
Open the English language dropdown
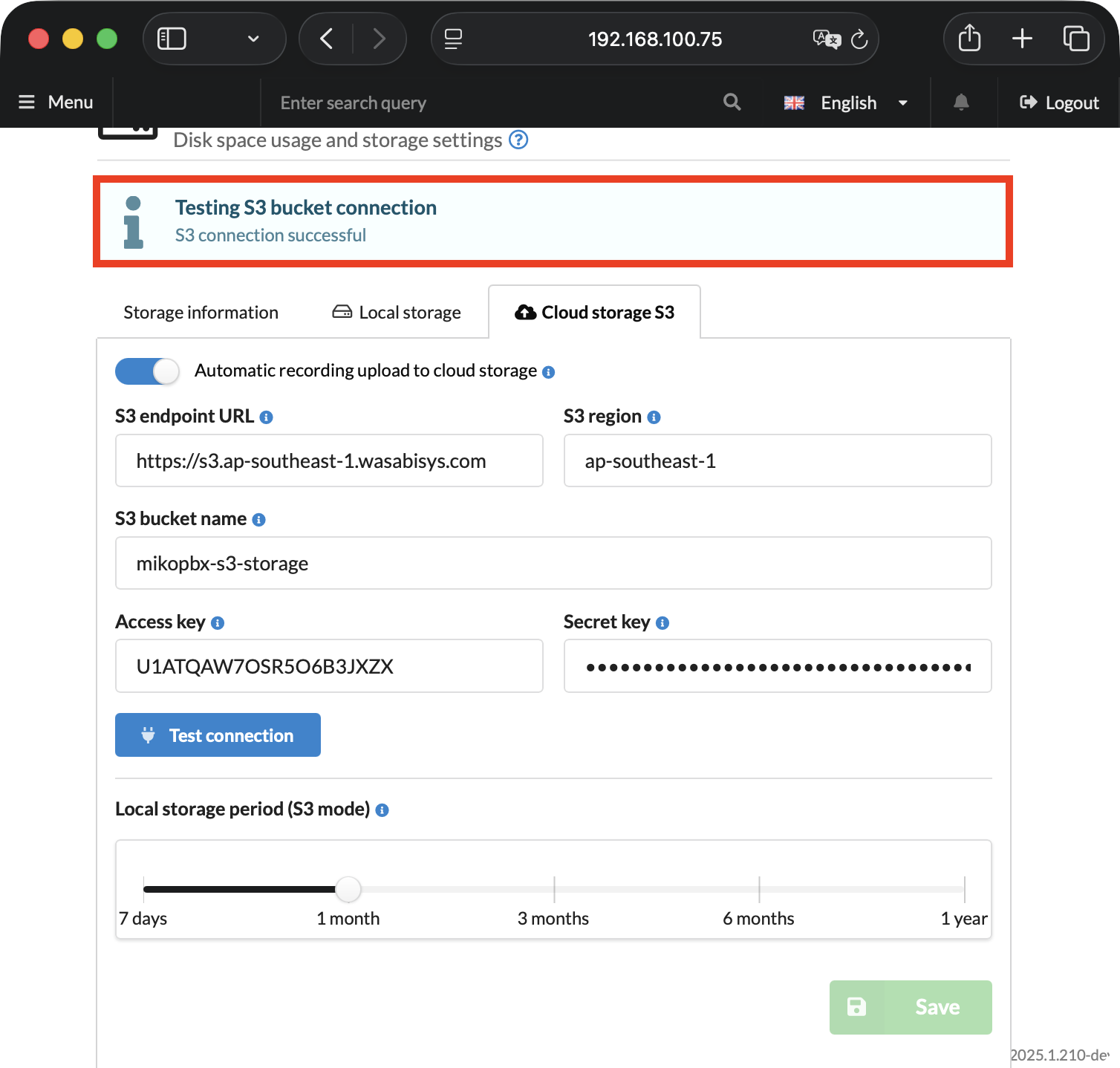coord(847,102)
